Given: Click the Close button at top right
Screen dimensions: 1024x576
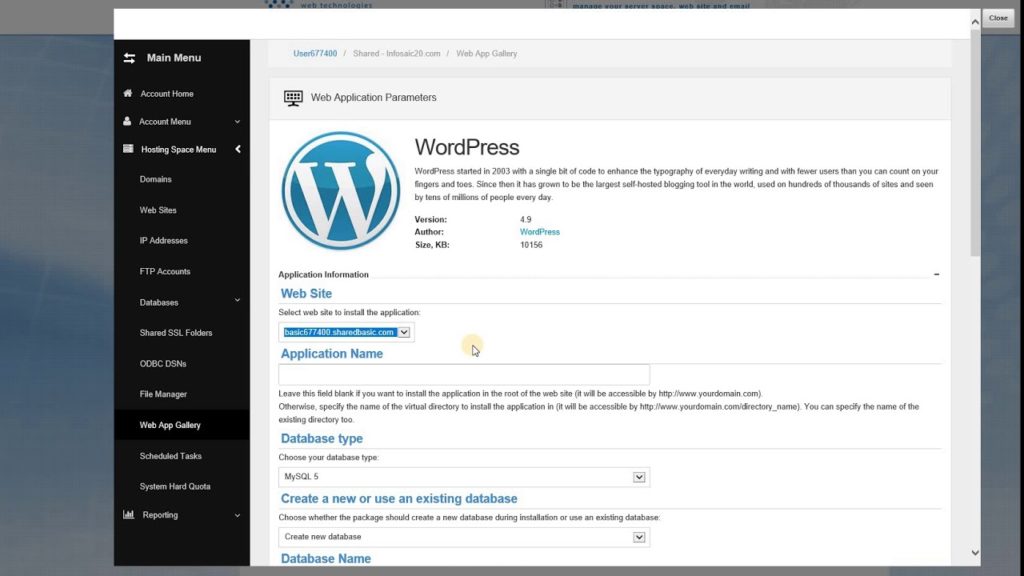Looking at the screenshot, I should tap(998, 18).
